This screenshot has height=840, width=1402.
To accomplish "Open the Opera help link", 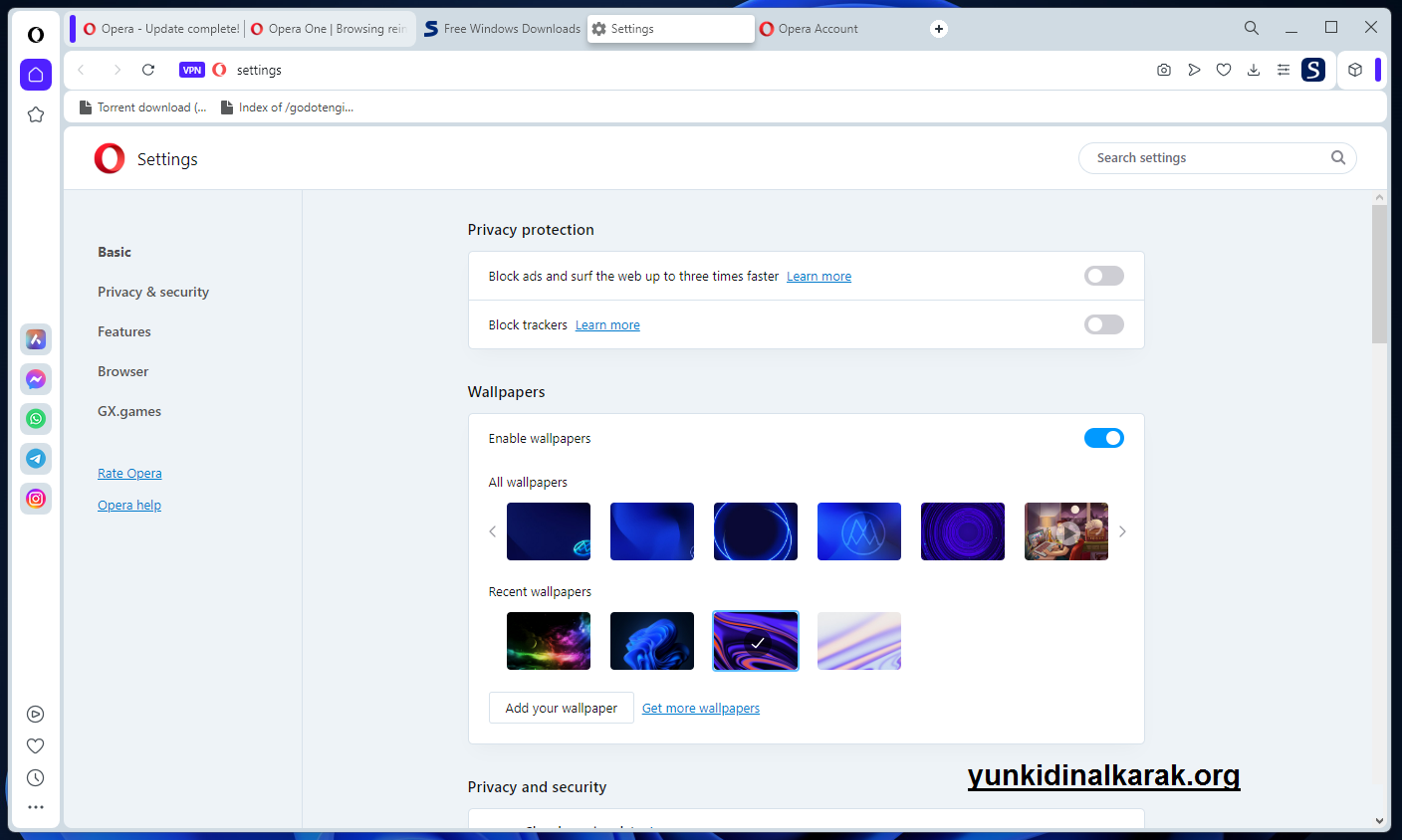I will coord(129,506).
